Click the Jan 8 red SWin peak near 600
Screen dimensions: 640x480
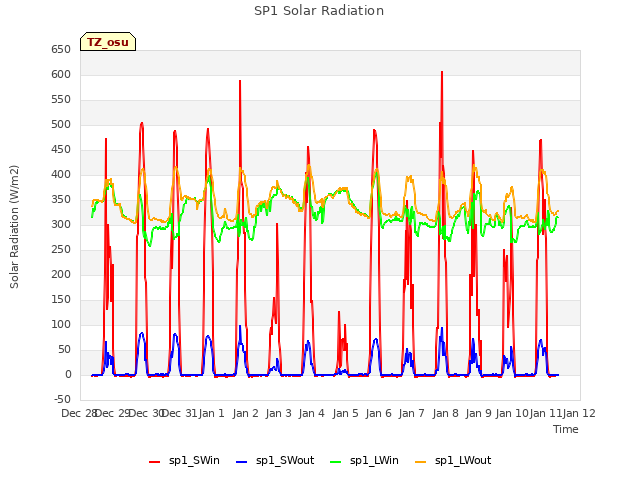tap(442, 73)
